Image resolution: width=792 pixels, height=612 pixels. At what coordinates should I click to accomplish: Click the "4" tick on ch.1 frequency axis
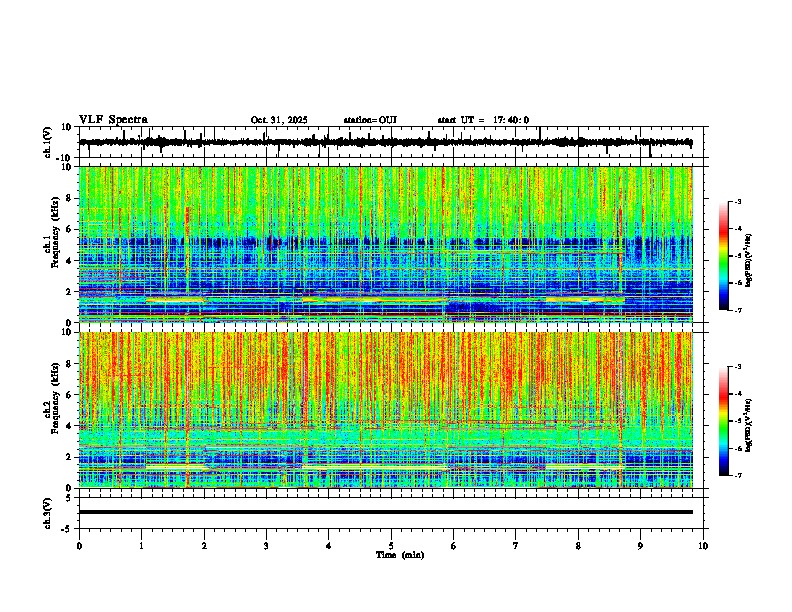(69, 261)
